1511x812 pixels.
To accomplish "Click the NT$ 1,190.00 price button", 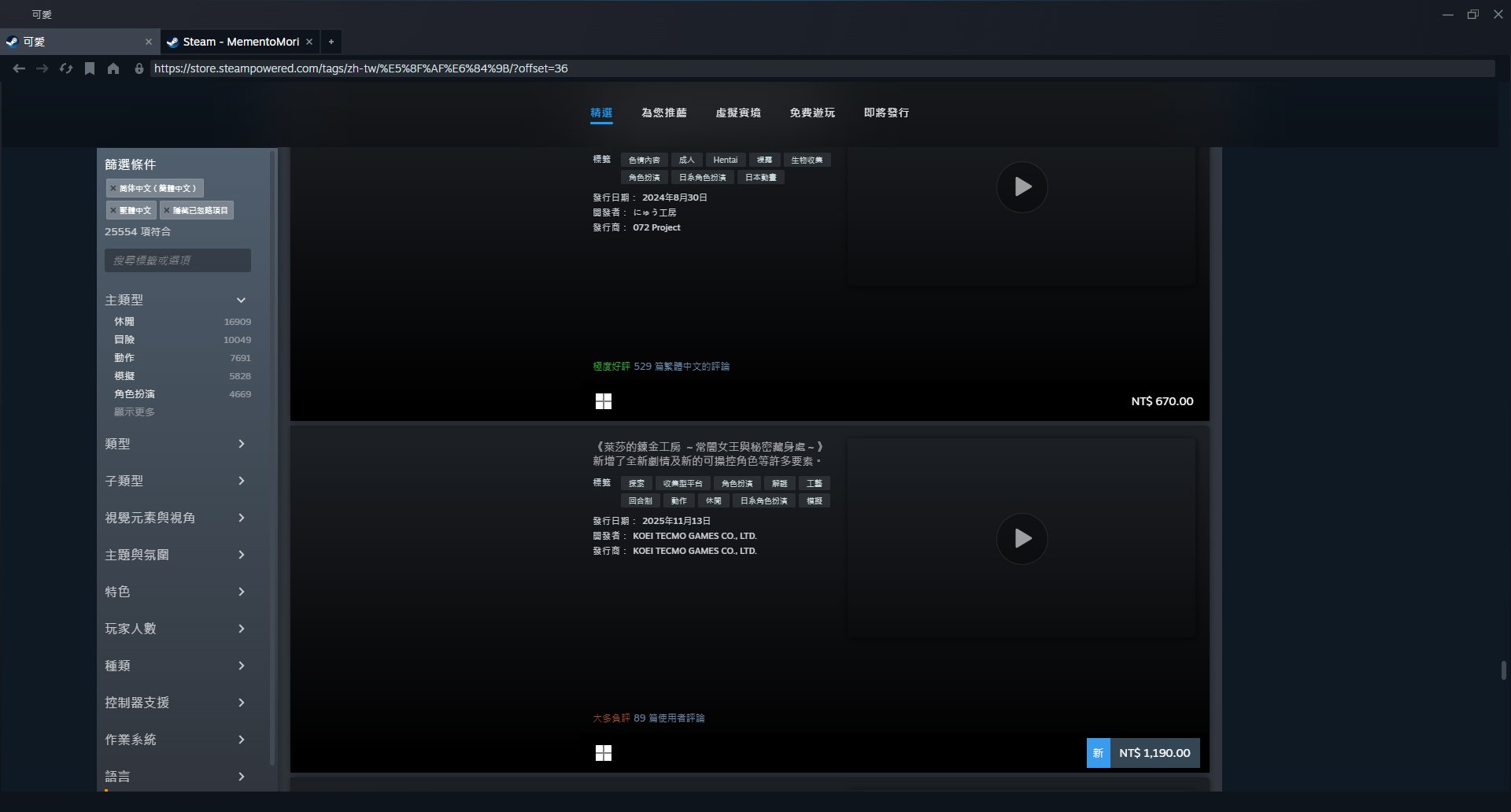I will click(1154, 753).
